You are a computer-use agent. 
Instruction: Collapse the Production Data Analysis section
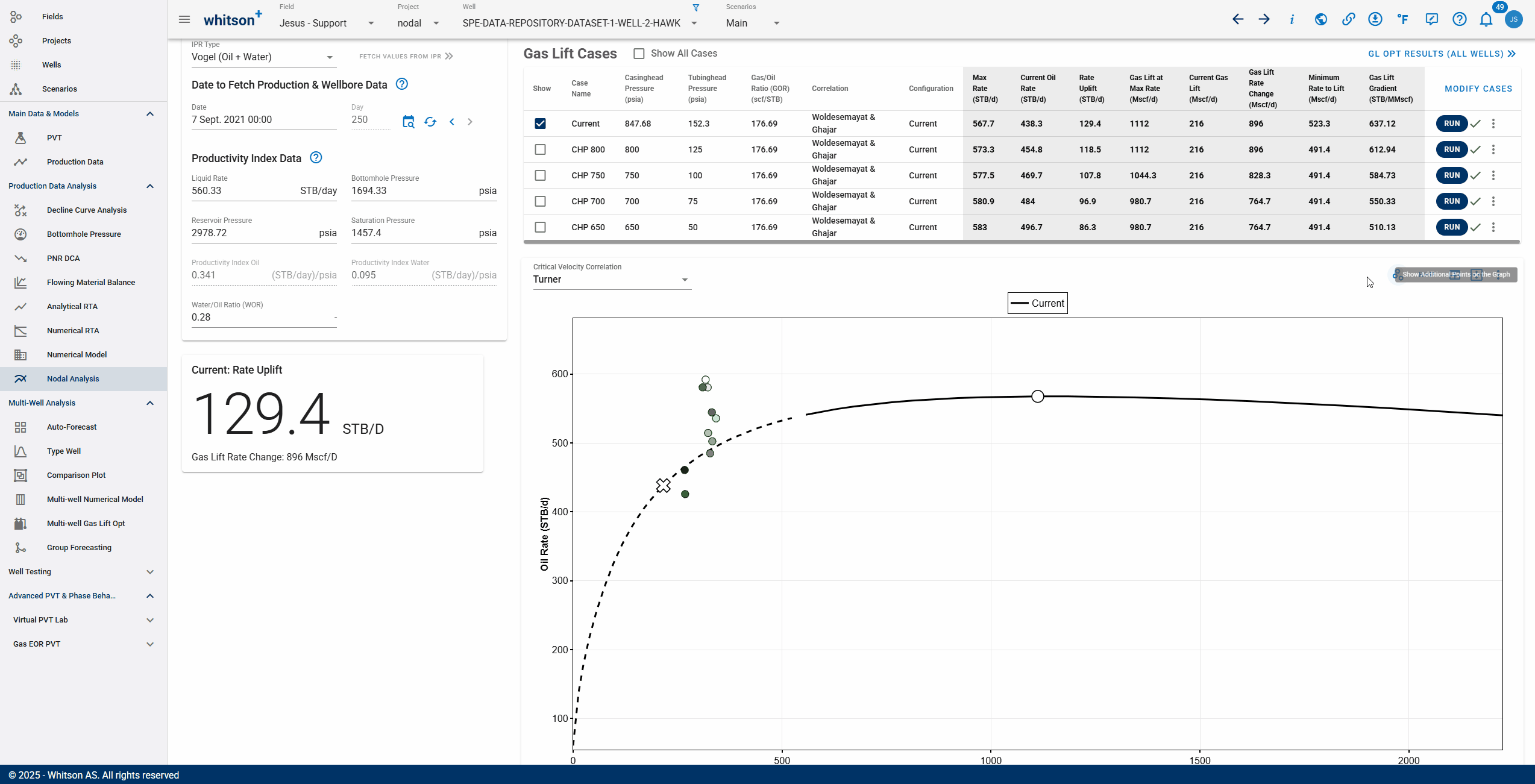coord(150,186)
